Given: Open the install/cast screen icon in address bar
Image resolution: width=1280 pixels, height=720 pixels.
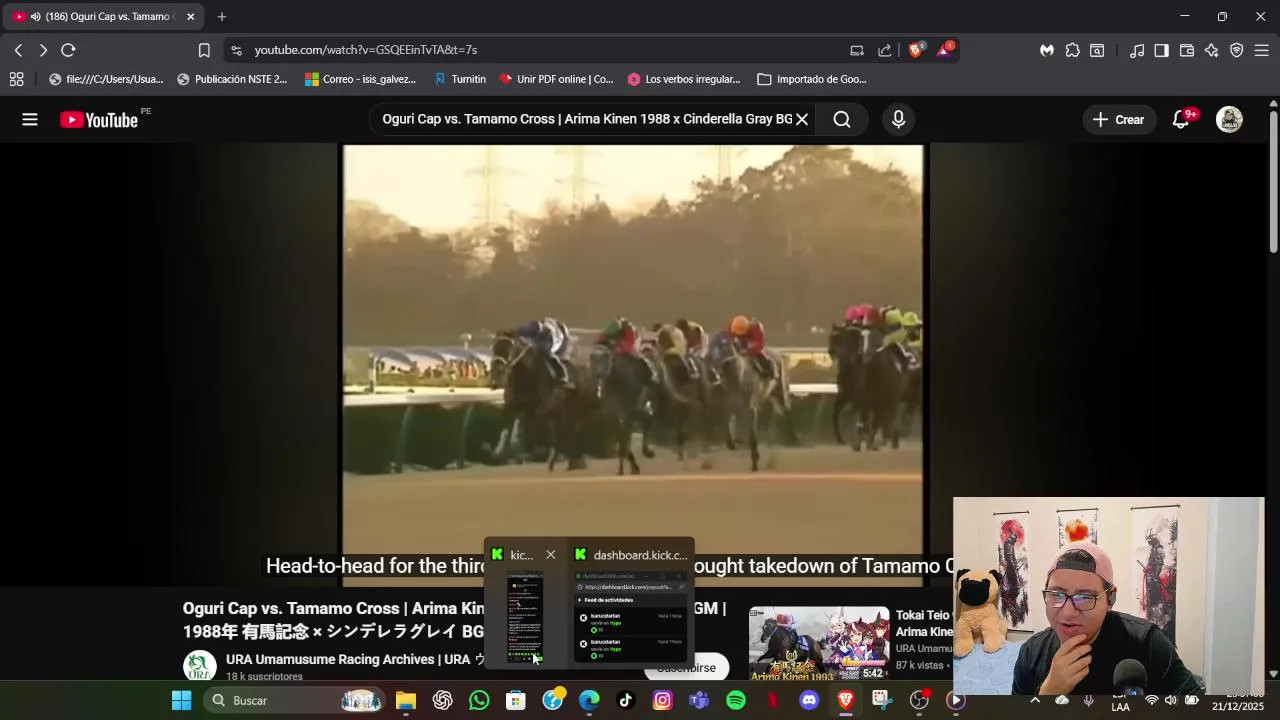Looking at the screenshot, I should 857,50.
